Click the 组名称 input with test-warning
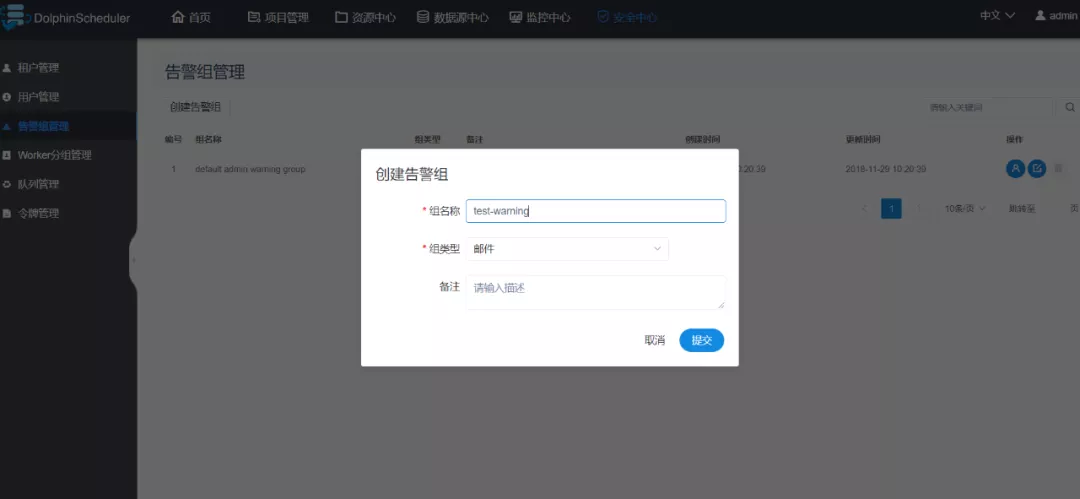Image resolution: width=1080 pixels, height=499 pixels. click(595, 211)
